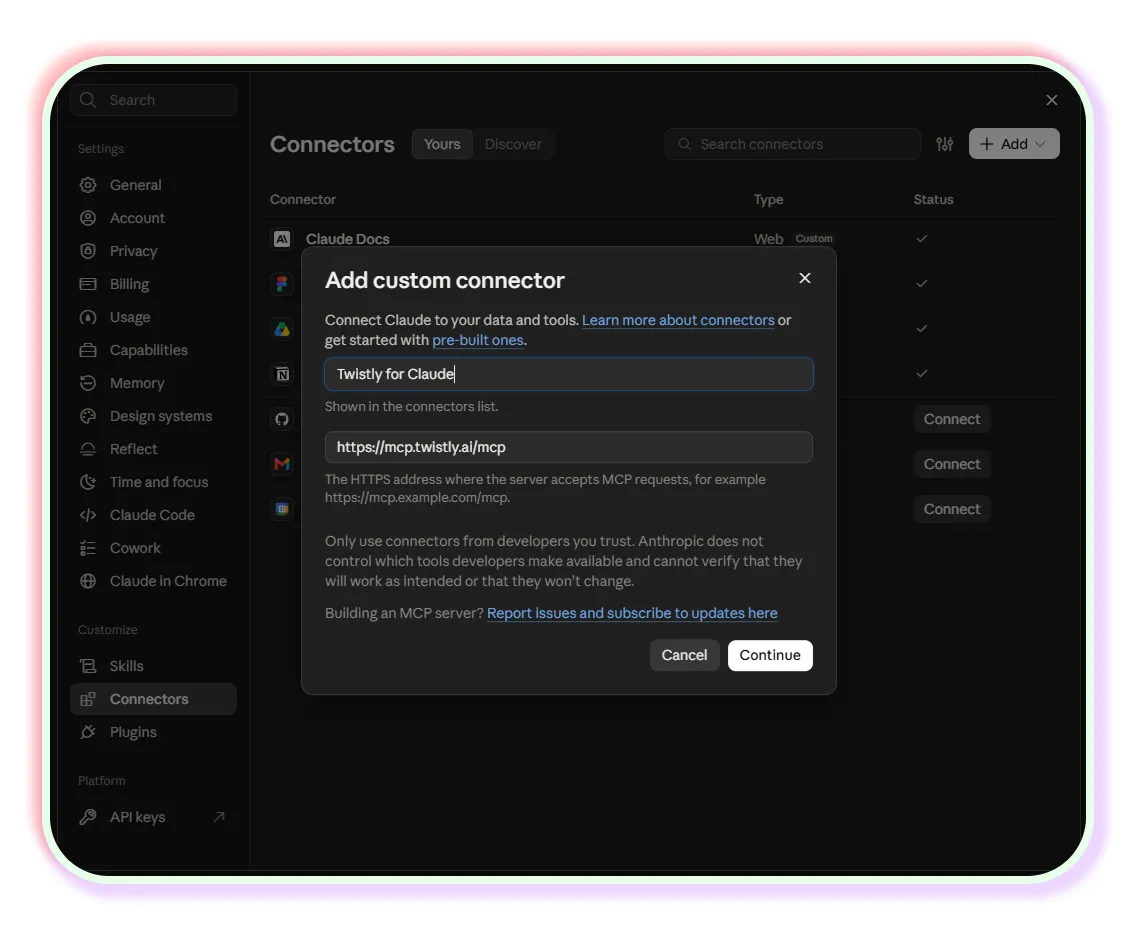Click the Figma connector icon

coord(282,283)
